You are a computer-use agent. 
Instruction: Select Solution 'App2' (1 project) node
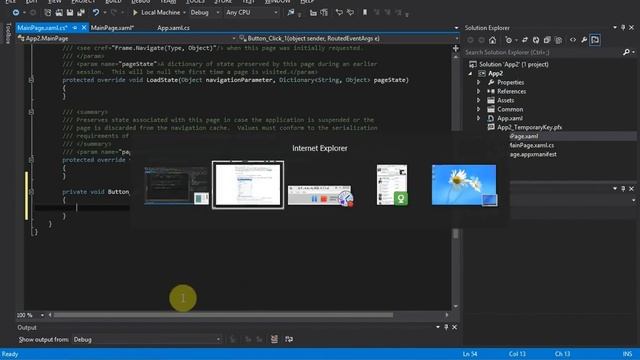coord(513,64)
